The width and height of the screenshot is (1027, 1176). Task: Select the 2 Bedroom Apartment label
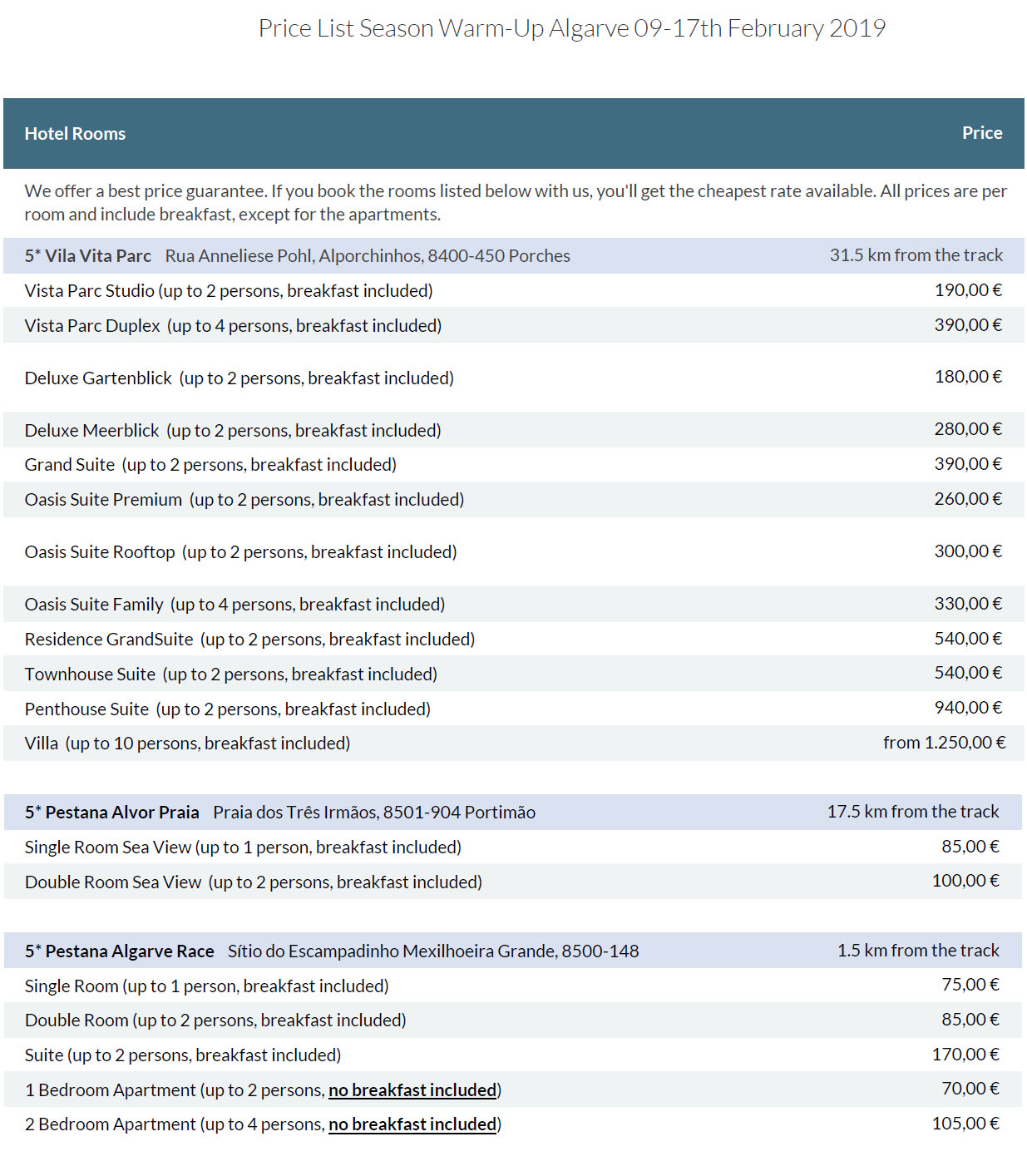pyautogui.click(x=111, y=1124)
